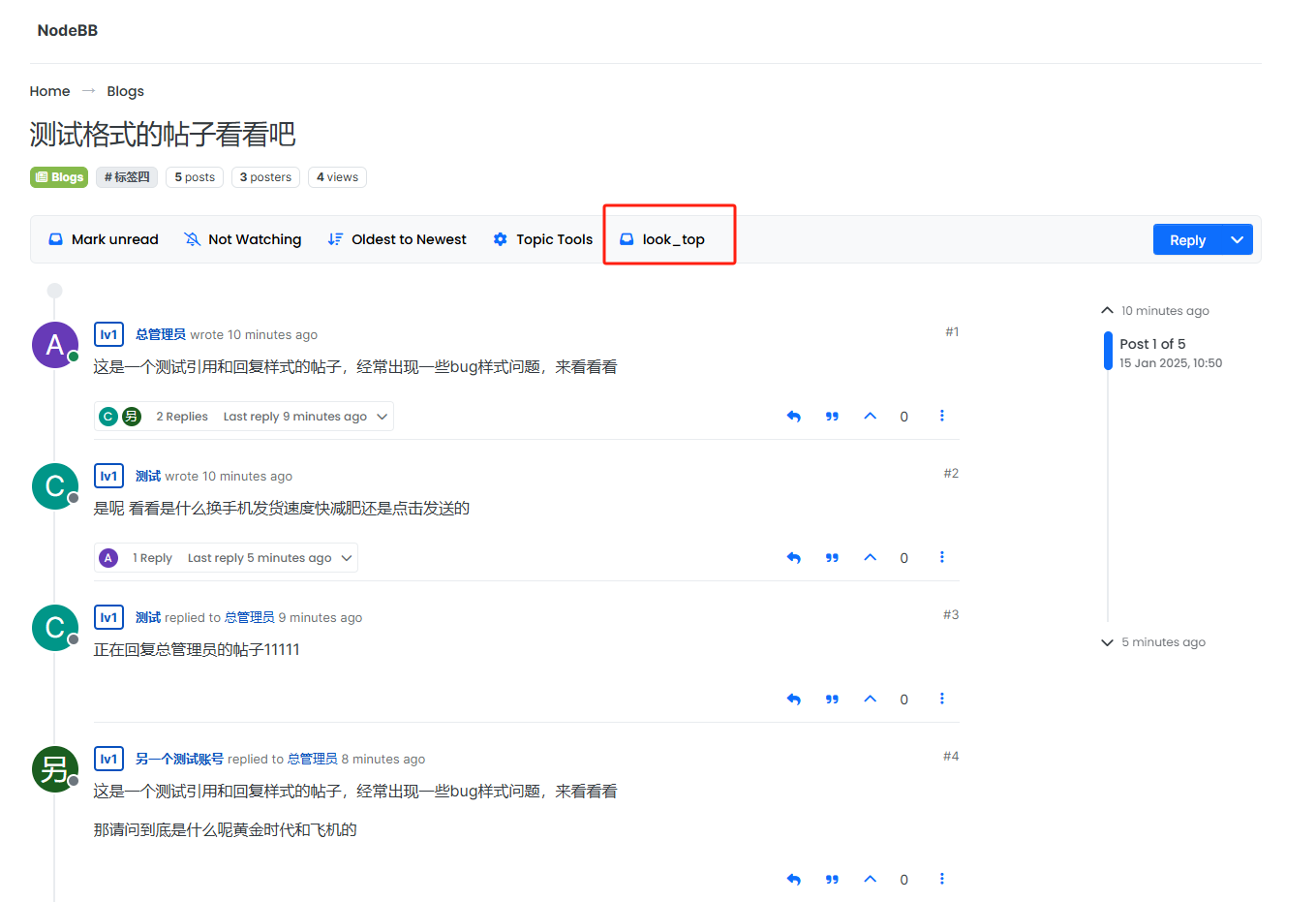
Task: Open the three-dot menu on post #2
Action: 941,557
